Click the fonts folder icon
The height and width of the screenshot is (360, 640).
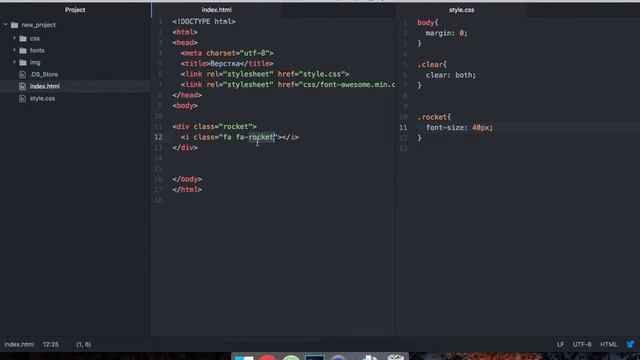pyautogui.click(x=23, y=51)
